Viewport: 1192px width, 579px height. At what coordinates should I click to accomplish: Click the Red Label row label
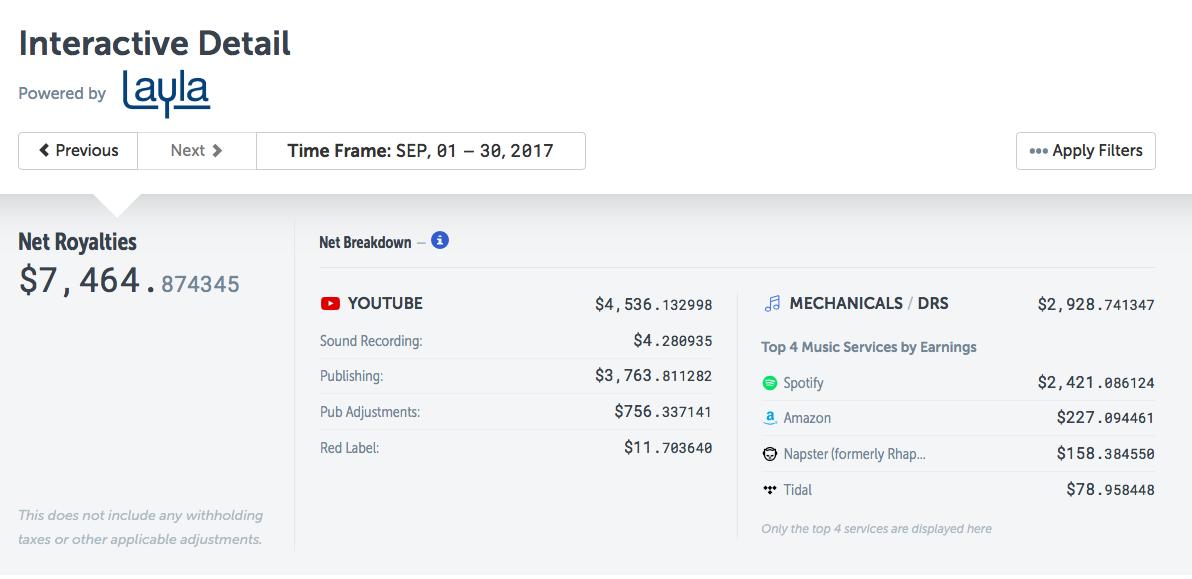click(x=350, y=448)
